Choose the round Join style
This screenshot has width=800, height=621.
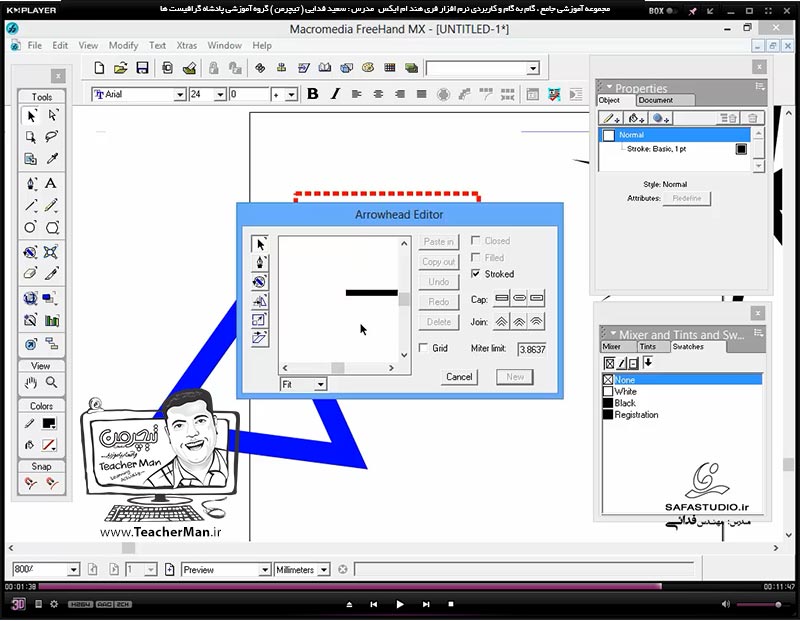coord(519,321)
